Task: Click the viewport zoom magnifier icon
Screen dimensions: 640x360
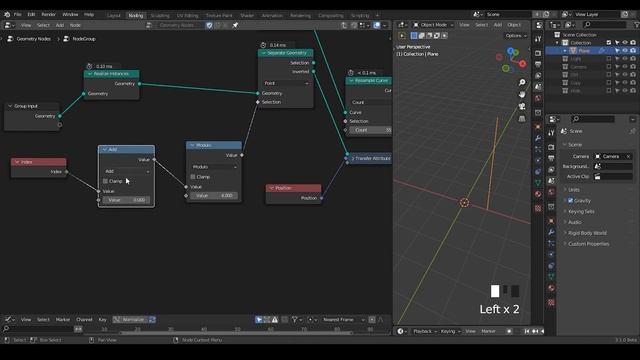Action: (x=522, y=82)
